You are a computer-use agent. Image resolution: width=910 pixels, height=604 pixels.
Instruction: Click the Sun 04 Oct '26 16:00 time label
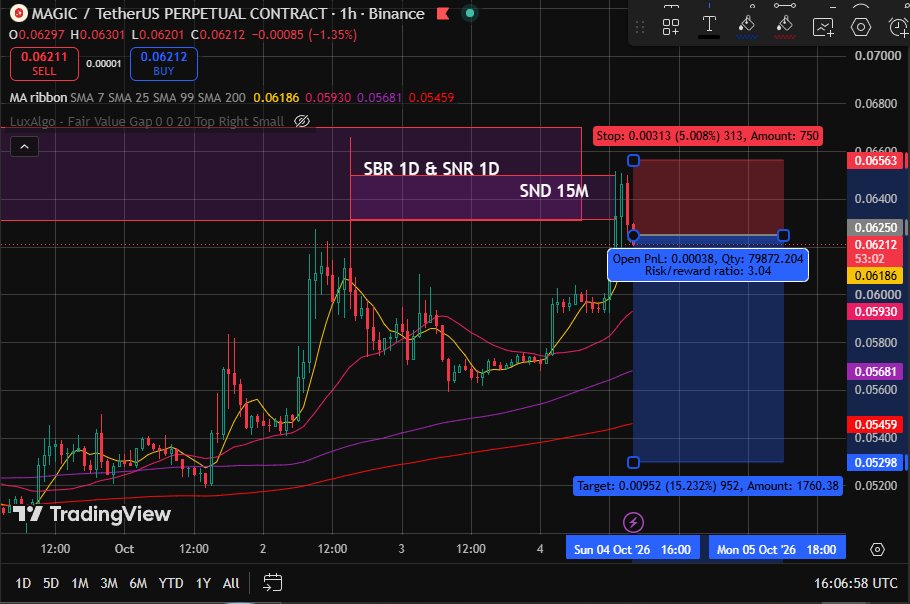(633, 549)
